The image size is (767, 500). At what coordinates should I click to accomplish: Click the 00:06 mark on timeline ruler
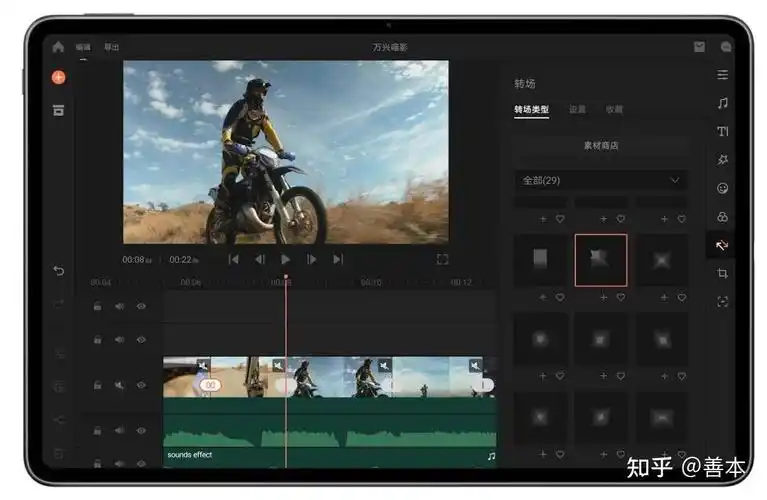[x=191, y=282]
